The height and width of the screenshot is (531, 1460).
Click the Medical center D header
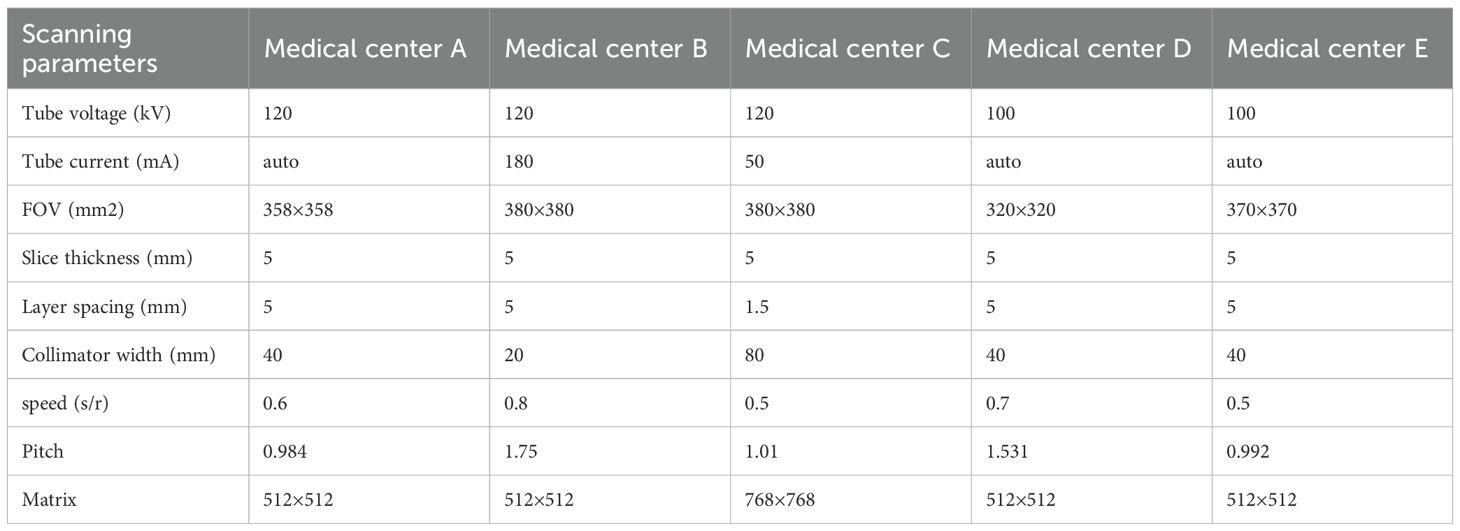click(x=1089, y=50)
